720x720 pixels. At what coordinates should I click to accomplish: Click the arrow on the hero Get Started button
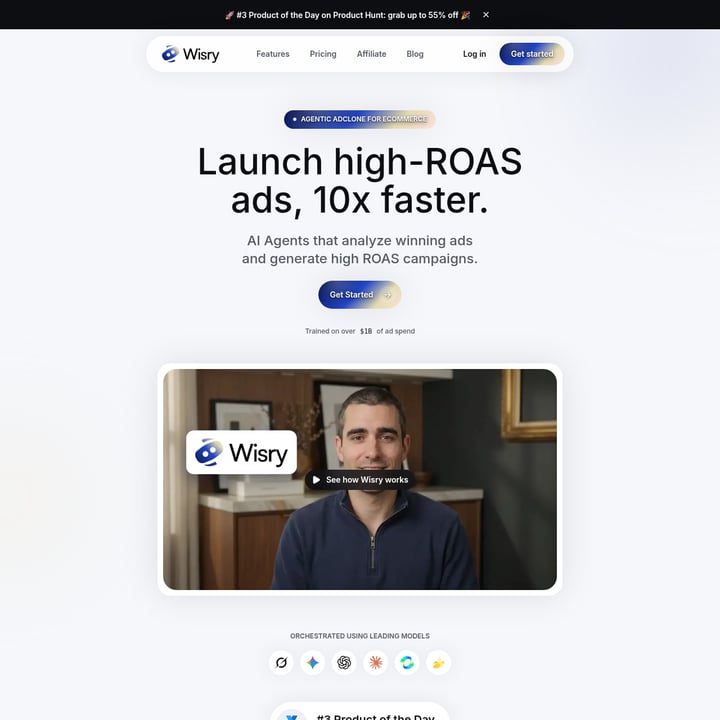click(x=388, y=295)
